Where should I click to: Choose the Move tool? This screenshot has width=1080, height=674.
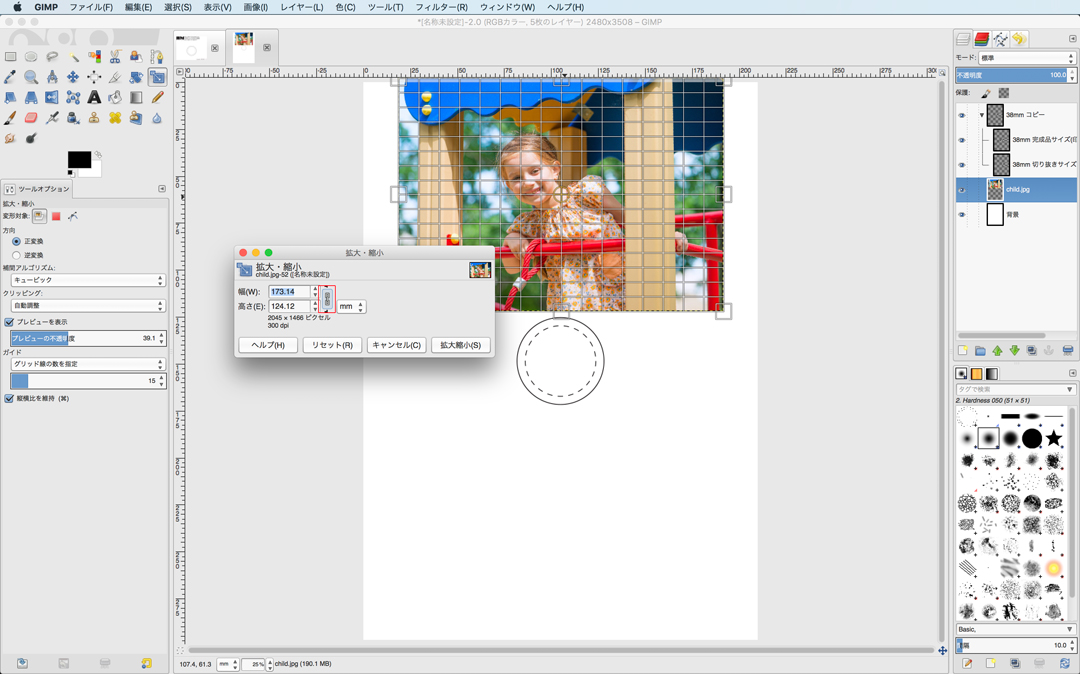[x=73, y=77]
